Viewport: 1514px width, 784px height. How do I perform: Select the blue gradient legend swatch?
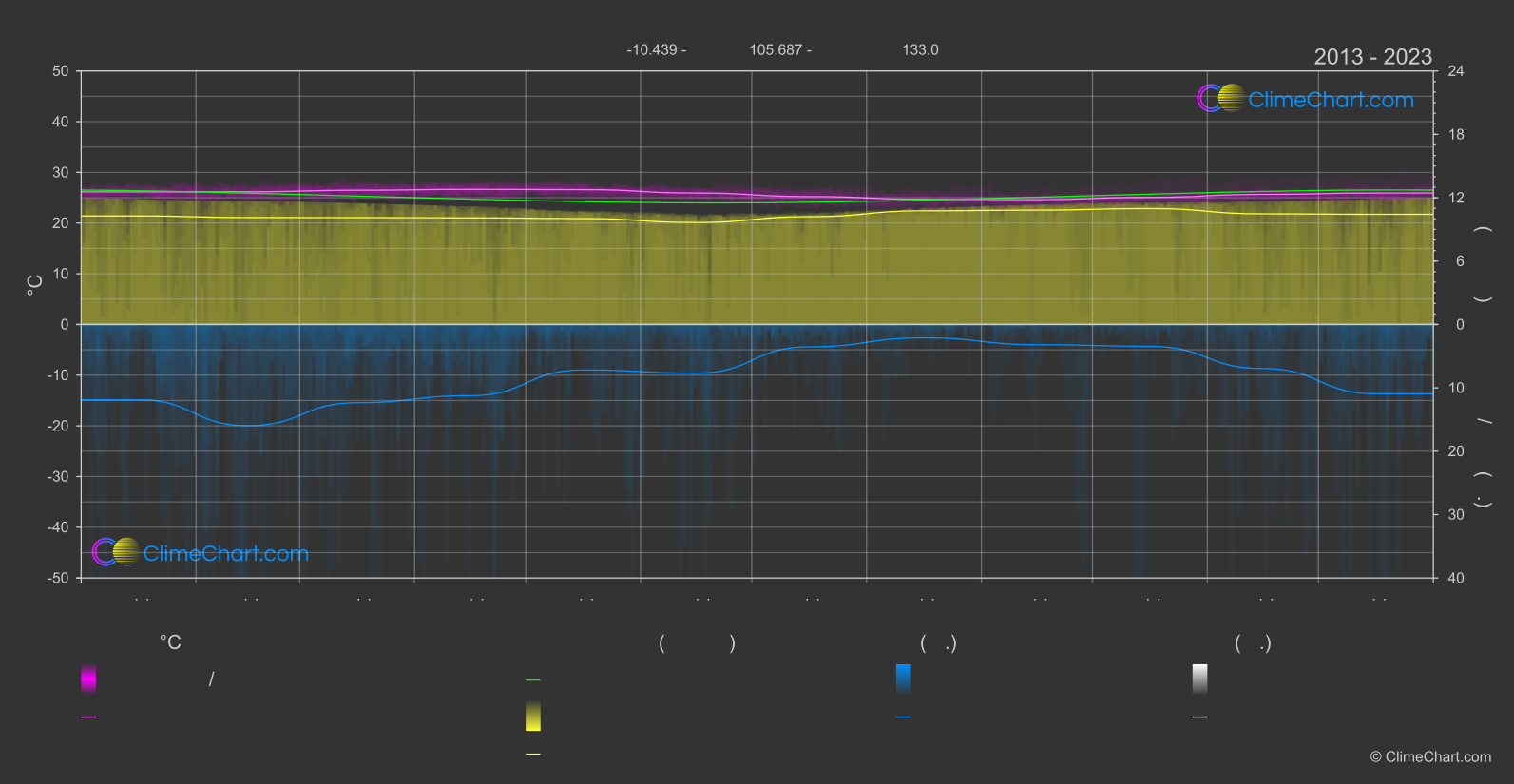tap(904, 679)
